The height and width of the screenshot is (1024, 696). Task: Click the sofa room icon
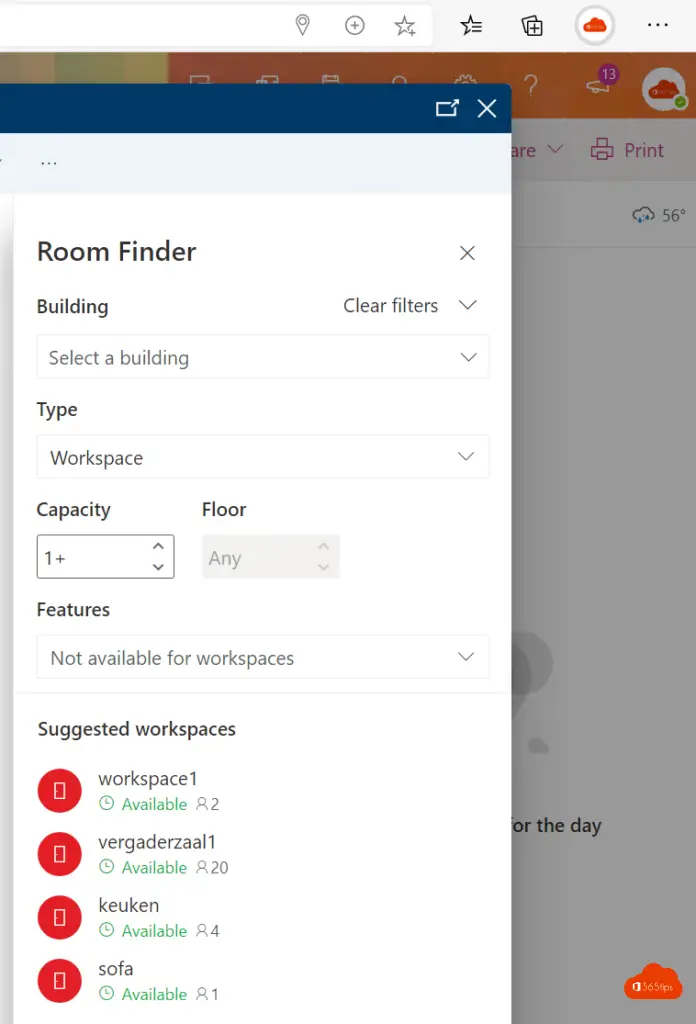[59, 980]
